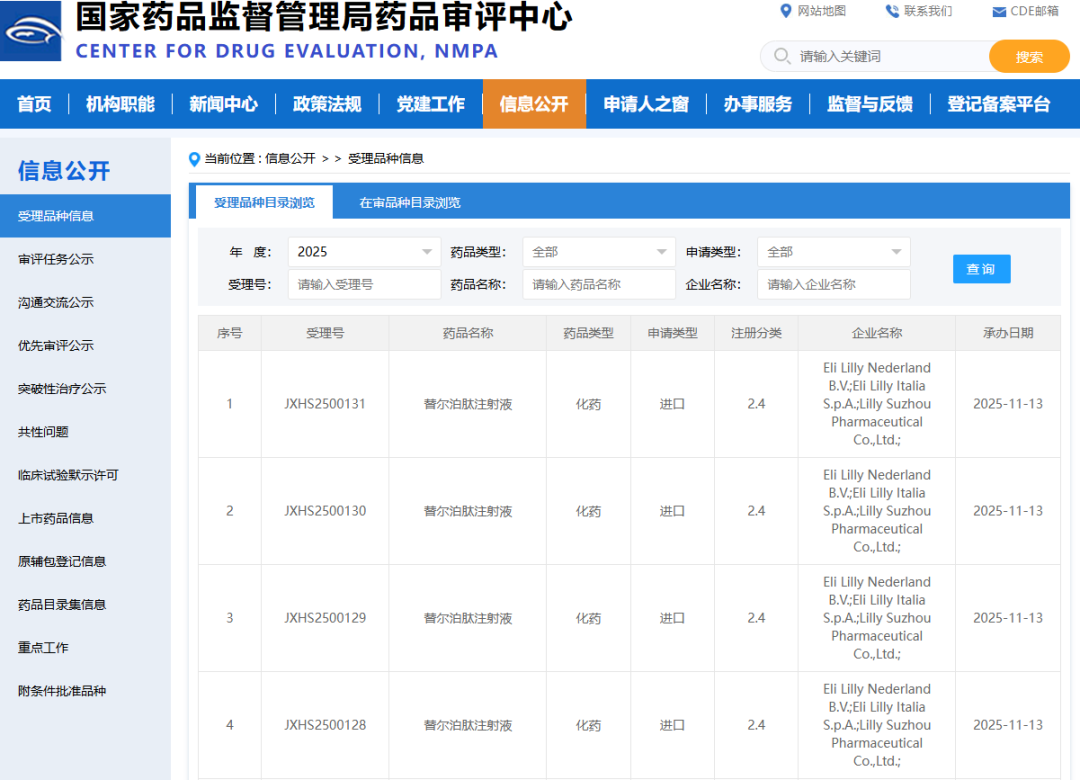Select 上市药品信息 in the sidebar
This screenshot has height=780, width=1080.
point(56,518)
